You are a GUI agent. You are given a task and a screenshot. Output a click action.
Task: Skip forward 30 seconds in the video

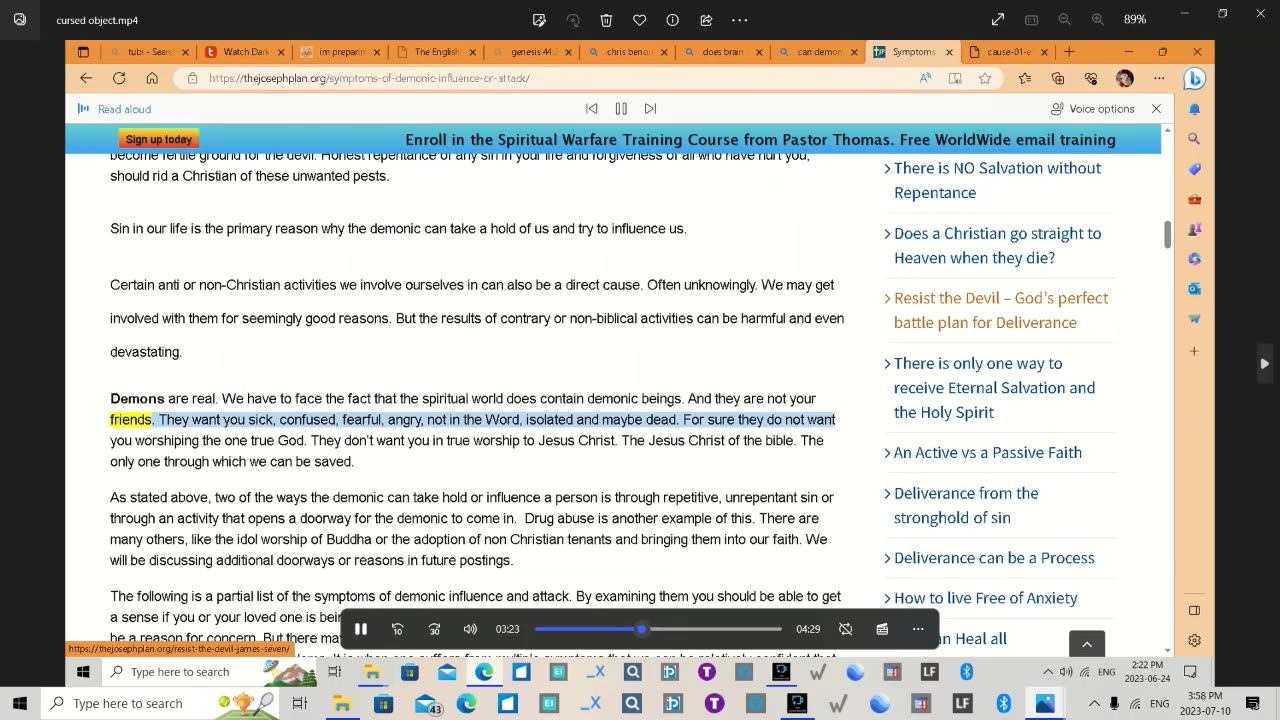(x=434, y=629)
